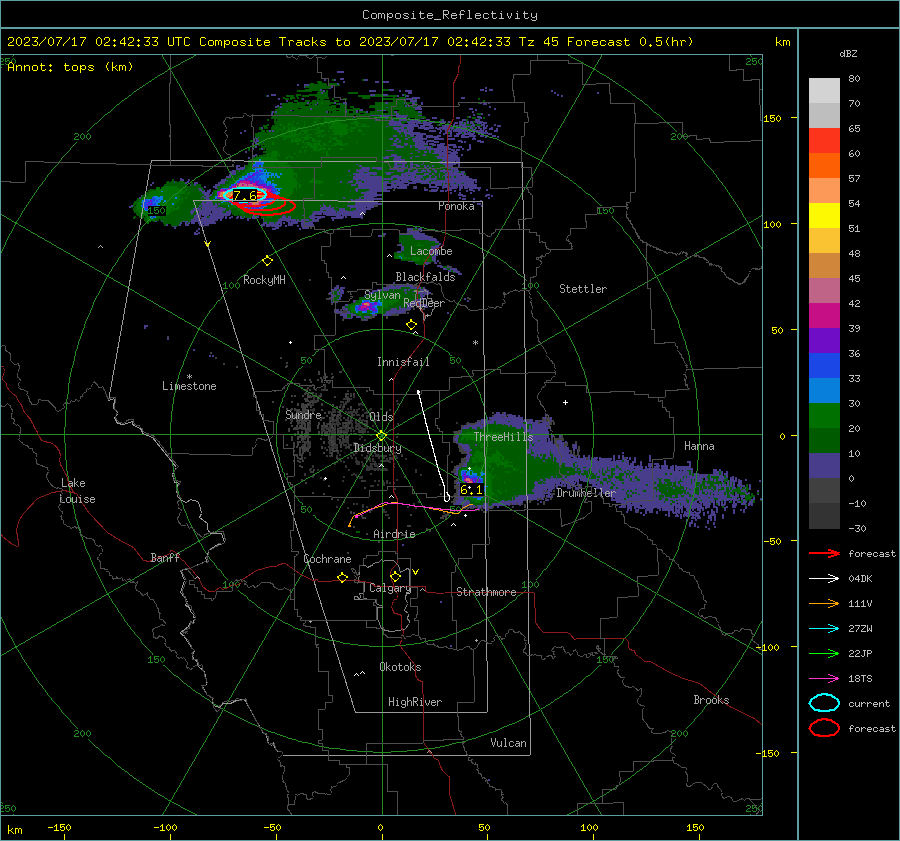Click the Ponoka city label
This screenshot has height=841, width=900.
pos(456,206)
